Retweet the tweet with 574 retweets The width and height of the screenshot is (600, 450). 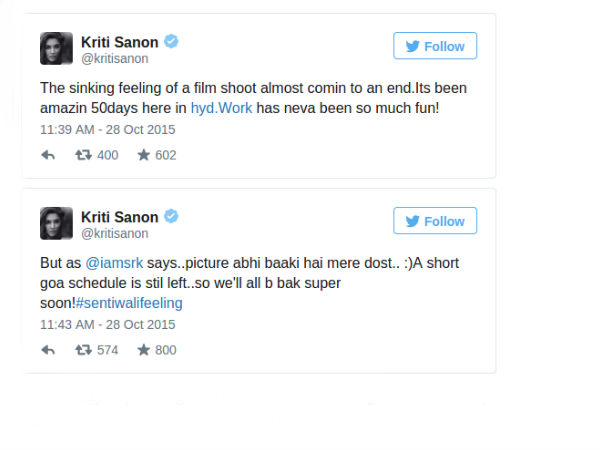[83, 350]
